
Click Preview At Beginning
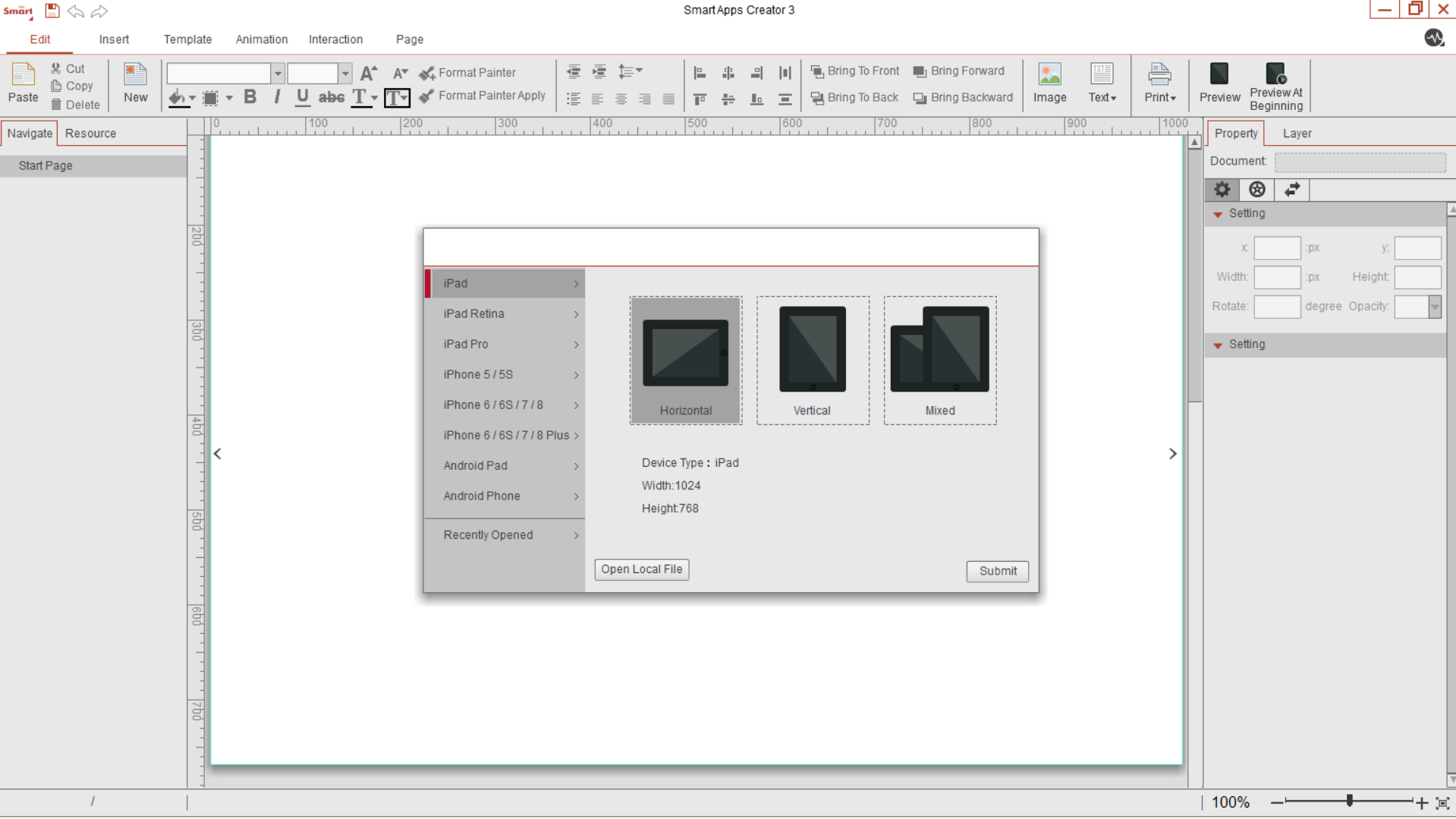(x=1276, y=87)
